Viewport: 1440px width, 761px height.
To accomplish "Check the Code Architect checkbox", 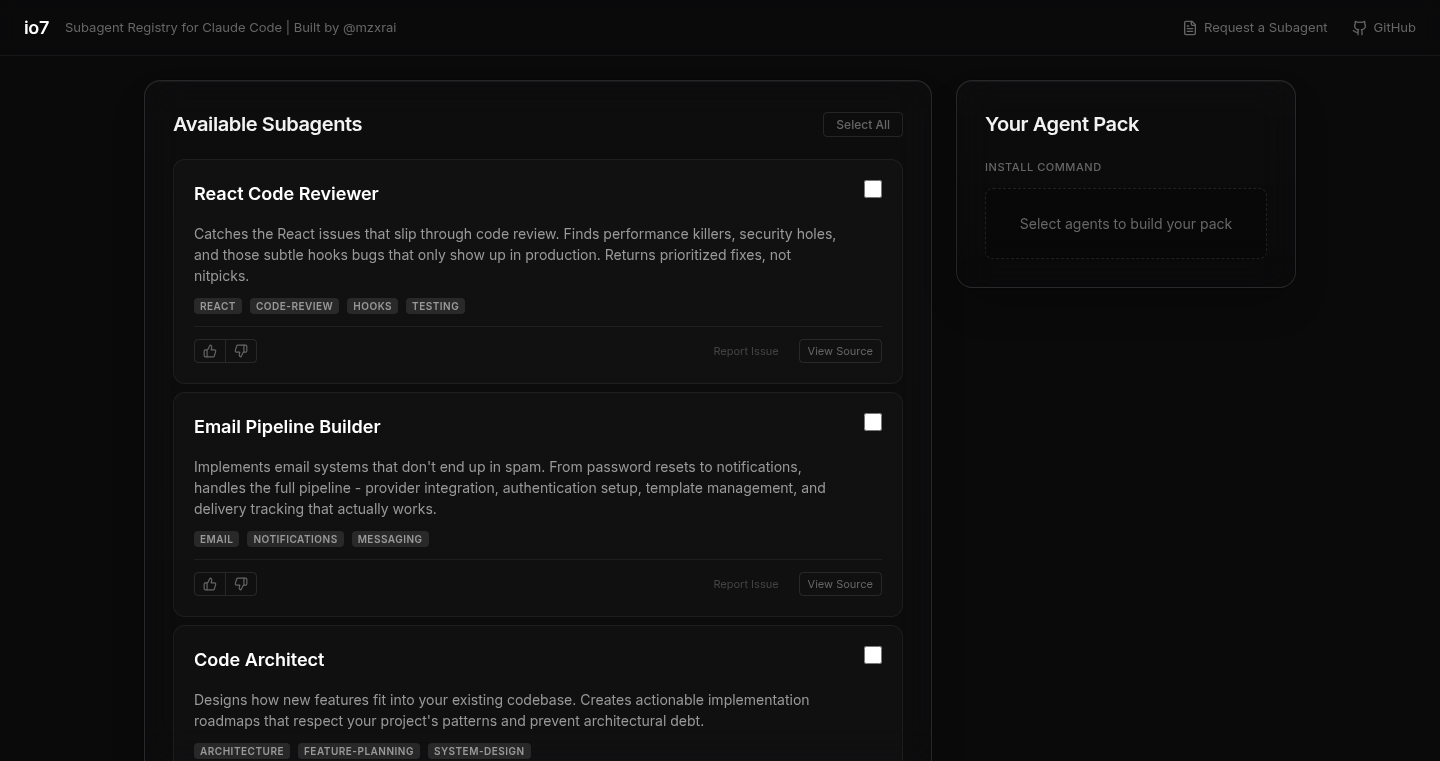I will [x=873, y=655].
